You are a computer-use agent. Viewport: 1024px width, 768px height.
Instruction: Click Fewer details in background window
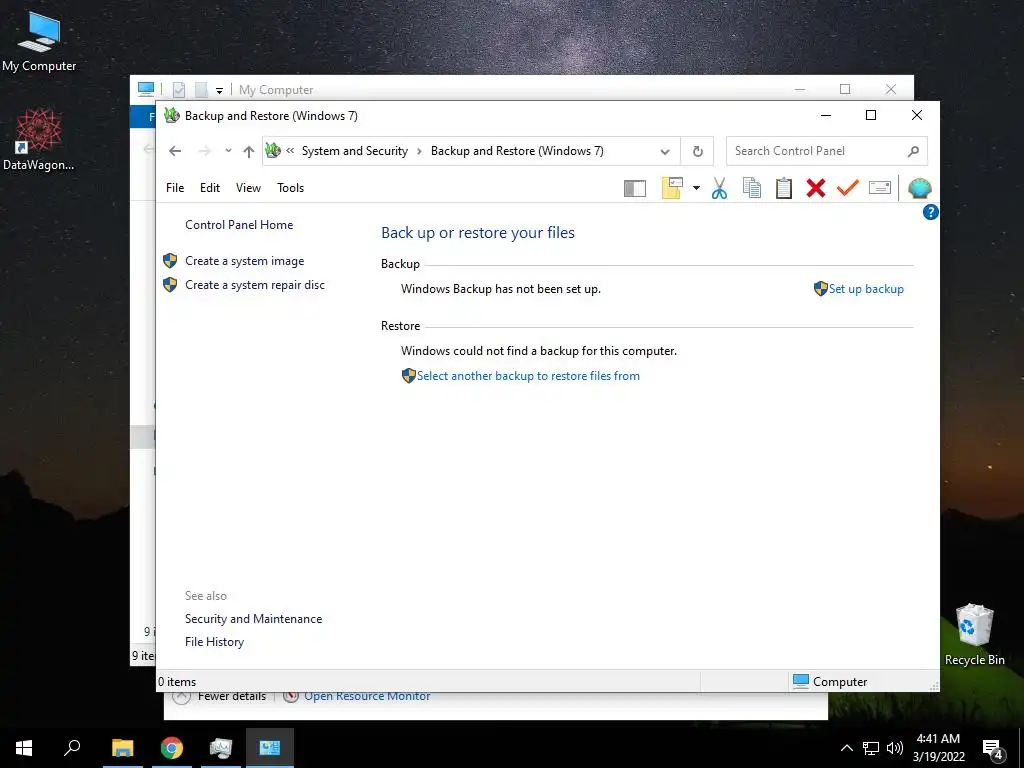point(232,697)
